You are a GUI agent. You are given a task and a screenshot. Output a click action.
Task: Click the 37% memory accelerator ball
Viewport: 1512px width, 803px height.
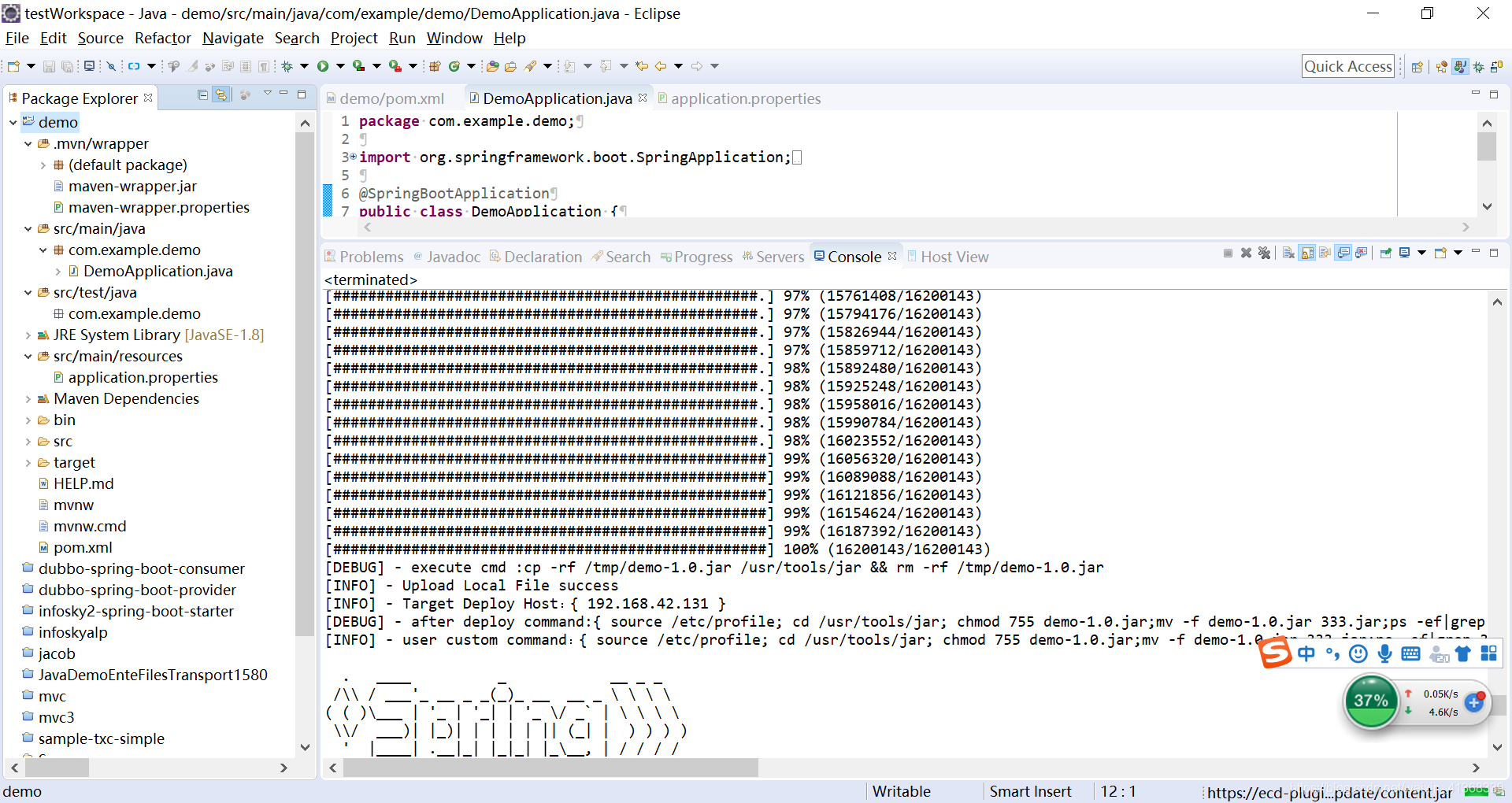1371,701
